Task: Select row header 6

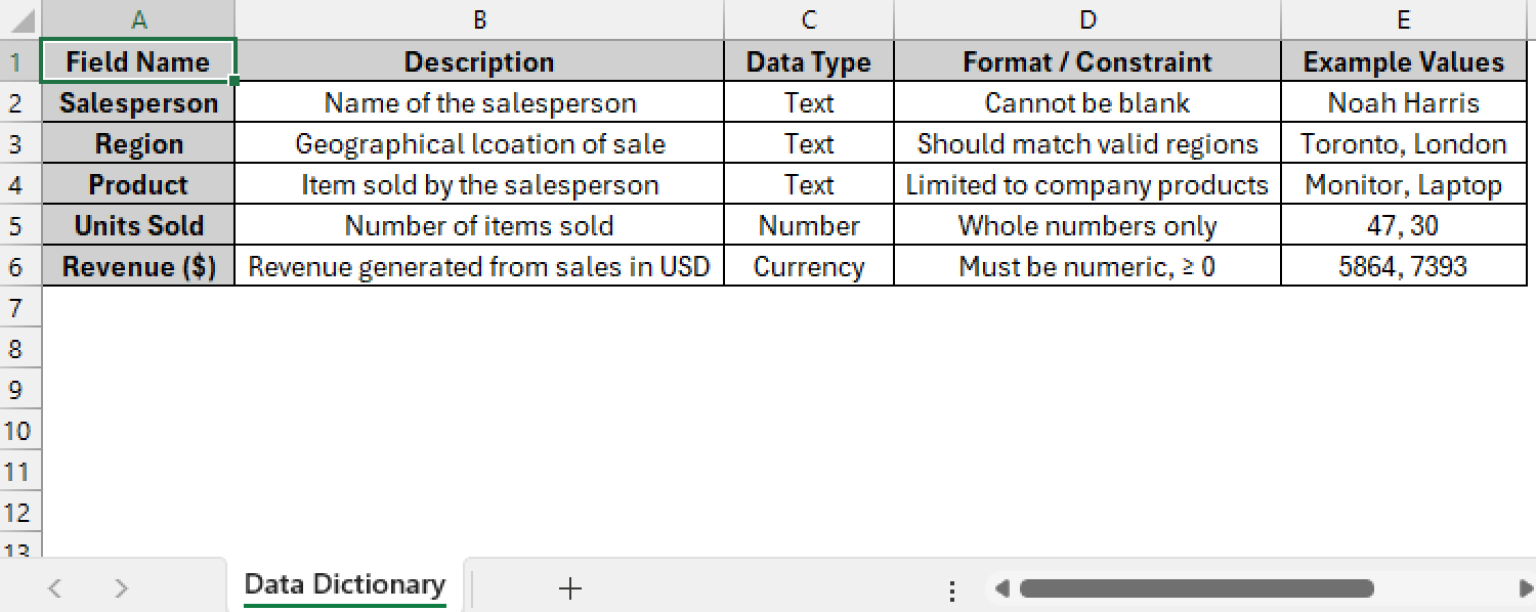Action: coord(19,266)
